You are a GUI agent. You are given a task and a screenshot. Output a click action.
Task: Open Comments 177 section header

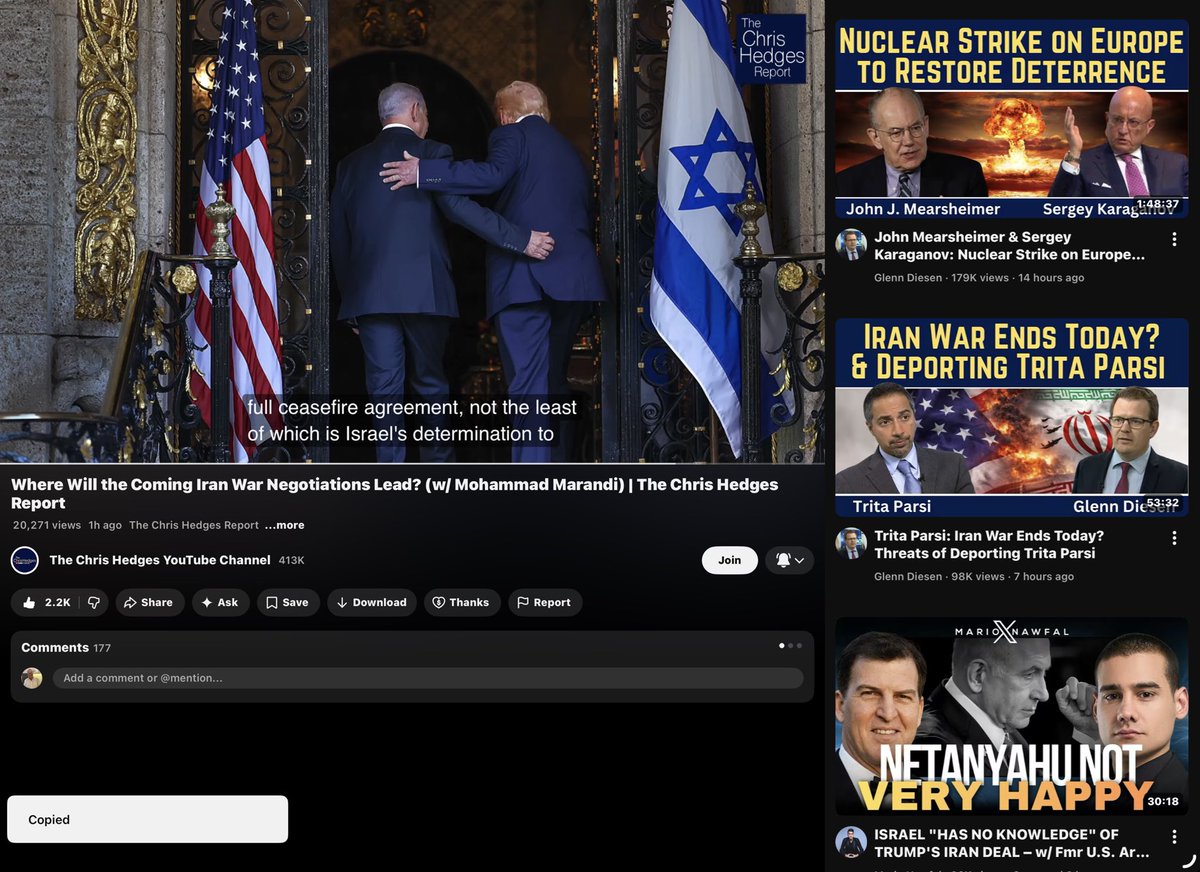pyautogui.click(x=66, y=648)
